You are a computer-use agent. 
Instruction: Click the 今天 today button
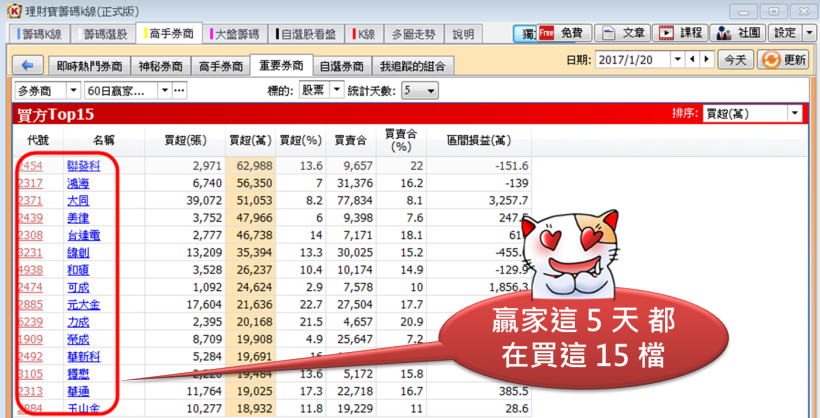[x=735, y=60]
